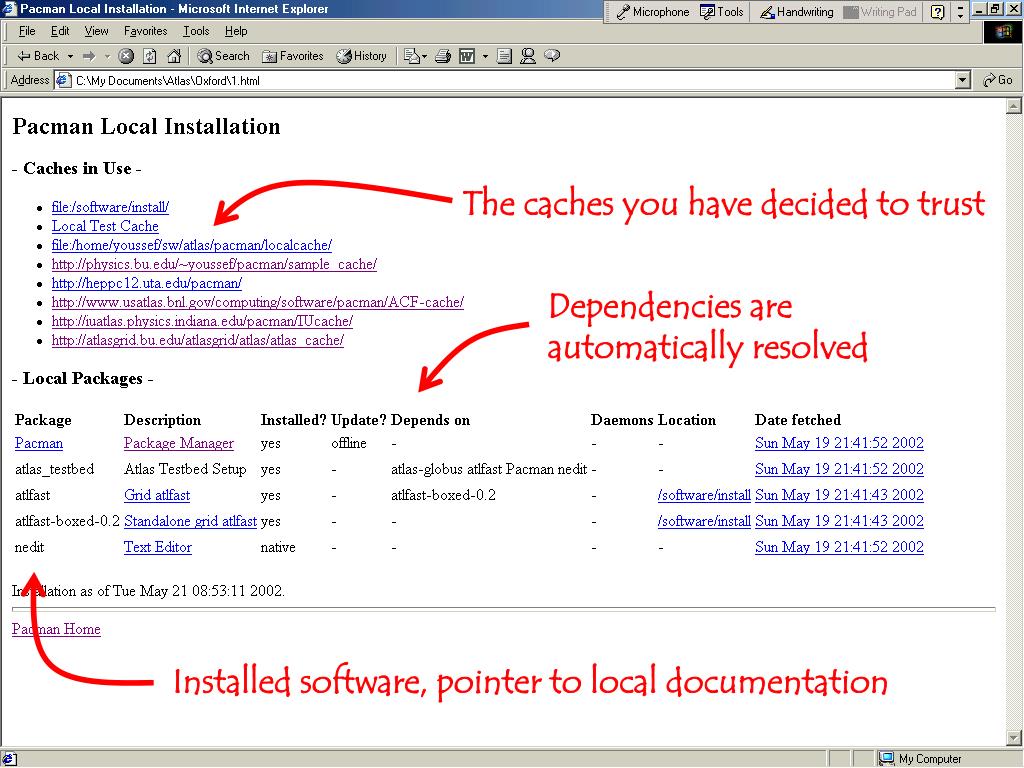Open the heppc12.uta.edu pacman link
The height and width of the screenshot is (768, 1024).
click(x=147, y=283)
